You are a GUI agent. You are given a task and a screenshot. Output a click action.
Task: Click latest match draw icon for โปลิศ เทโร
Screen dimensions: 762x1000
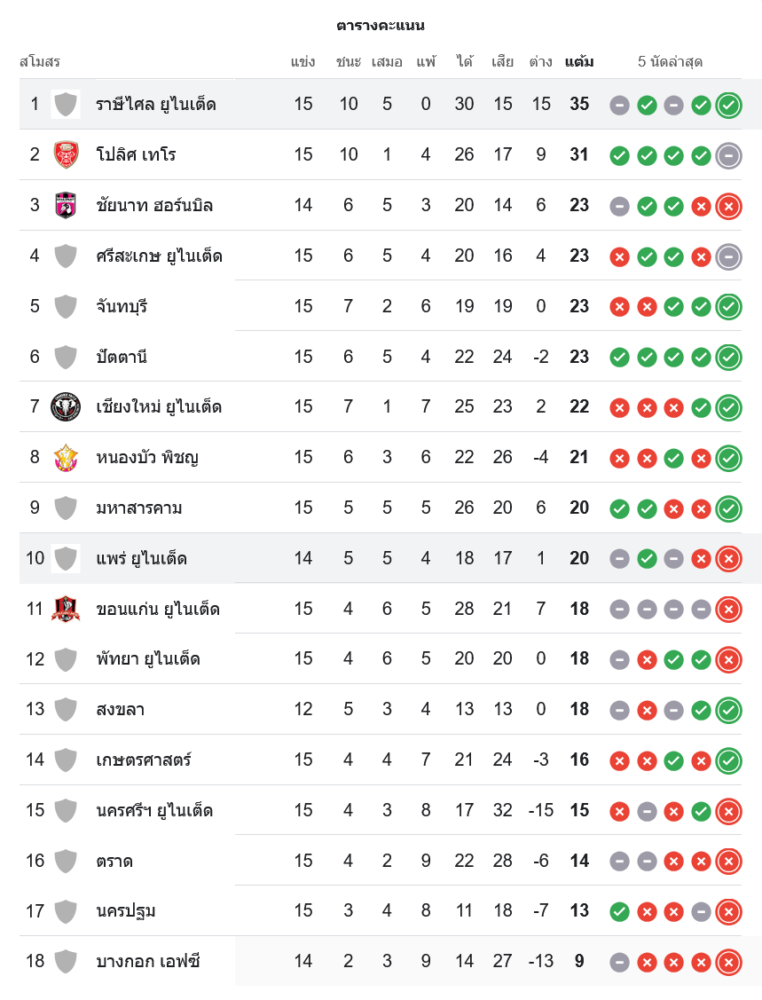pyautogui.click(x=729, y=155)
